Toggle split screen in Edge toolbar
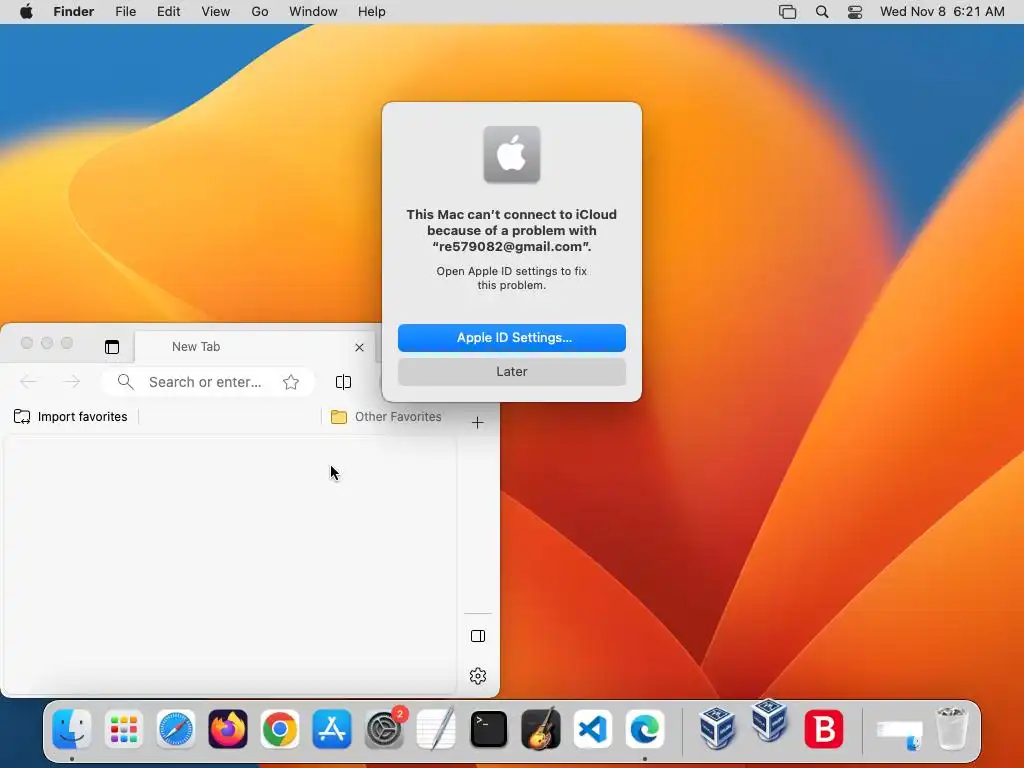The image size is (1024, 768). pos(344,382)
